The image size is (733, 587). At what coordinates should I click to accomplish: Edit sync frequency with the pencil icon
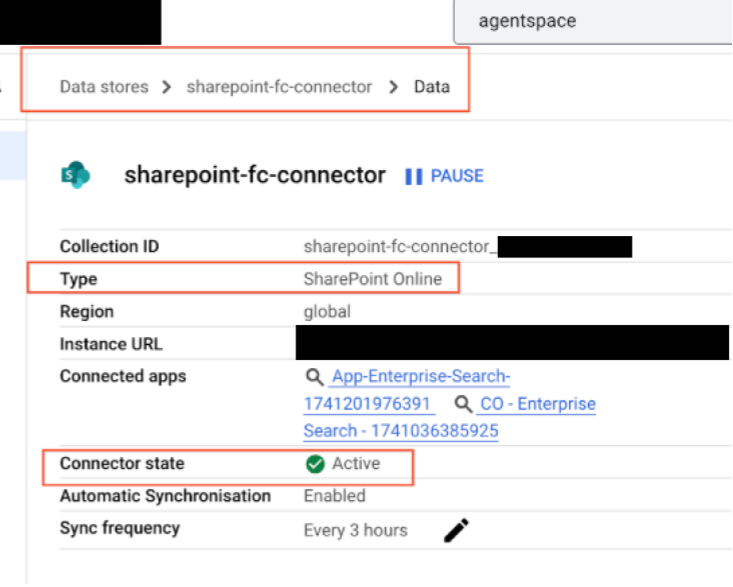point(456,530)
